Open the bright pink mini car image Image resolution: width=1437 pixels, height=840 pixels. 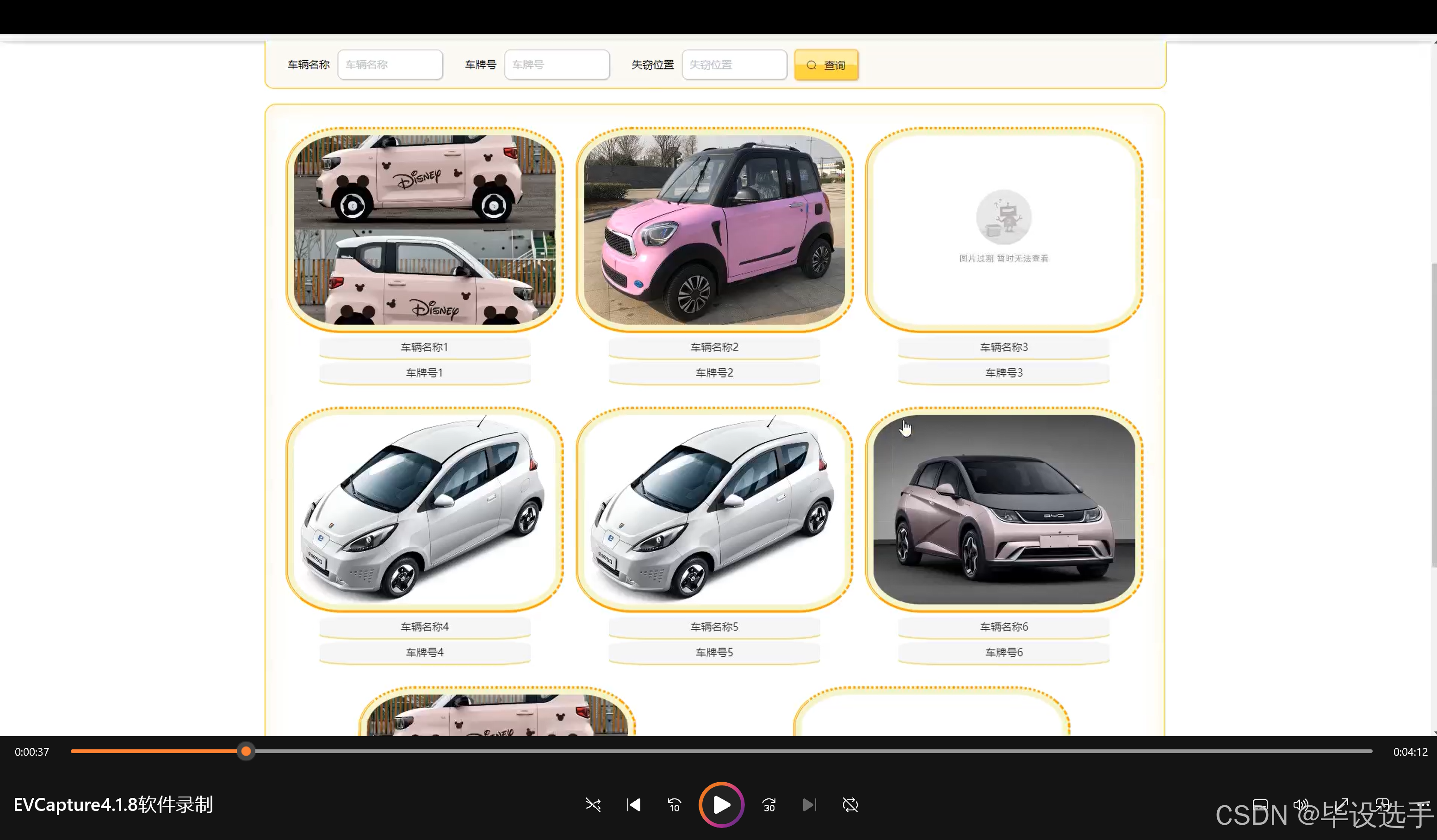tap(714, 229)
